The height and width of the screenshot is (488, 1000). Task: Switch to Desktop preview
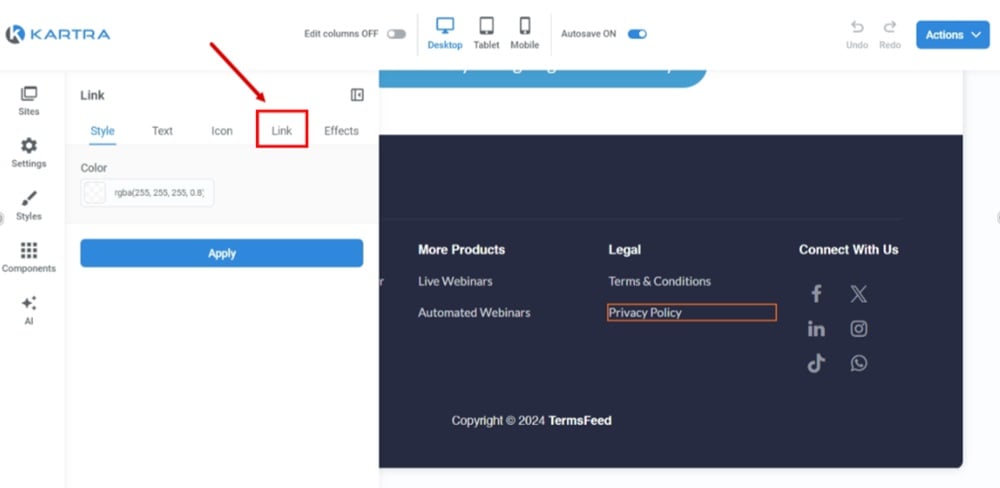point(445,34)
